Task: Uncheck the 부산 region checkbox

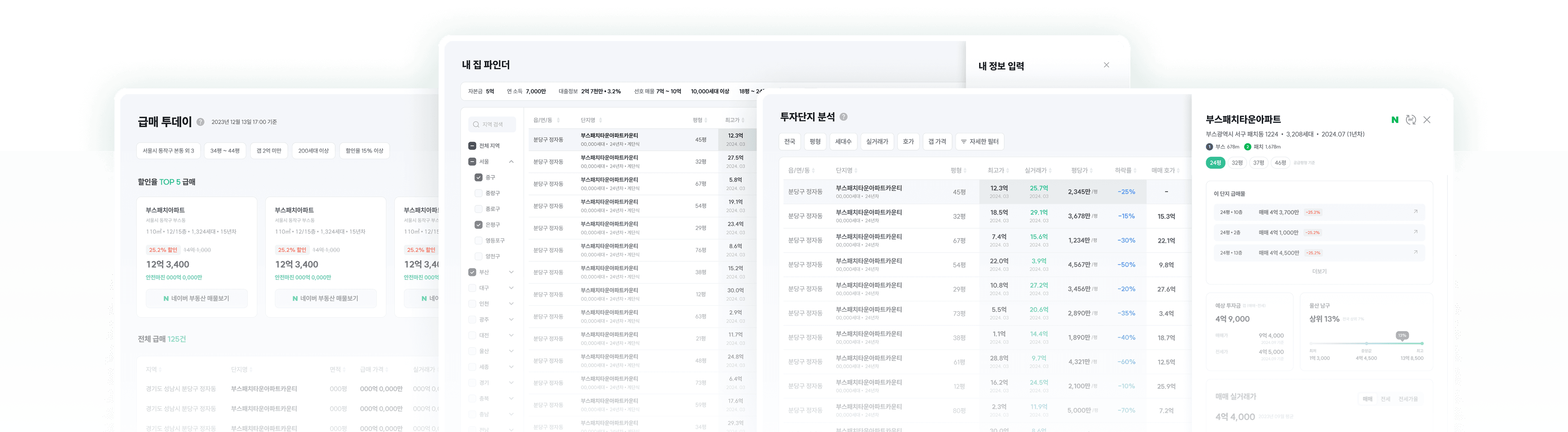Action: pyautogui.click(x=472, y=272)
